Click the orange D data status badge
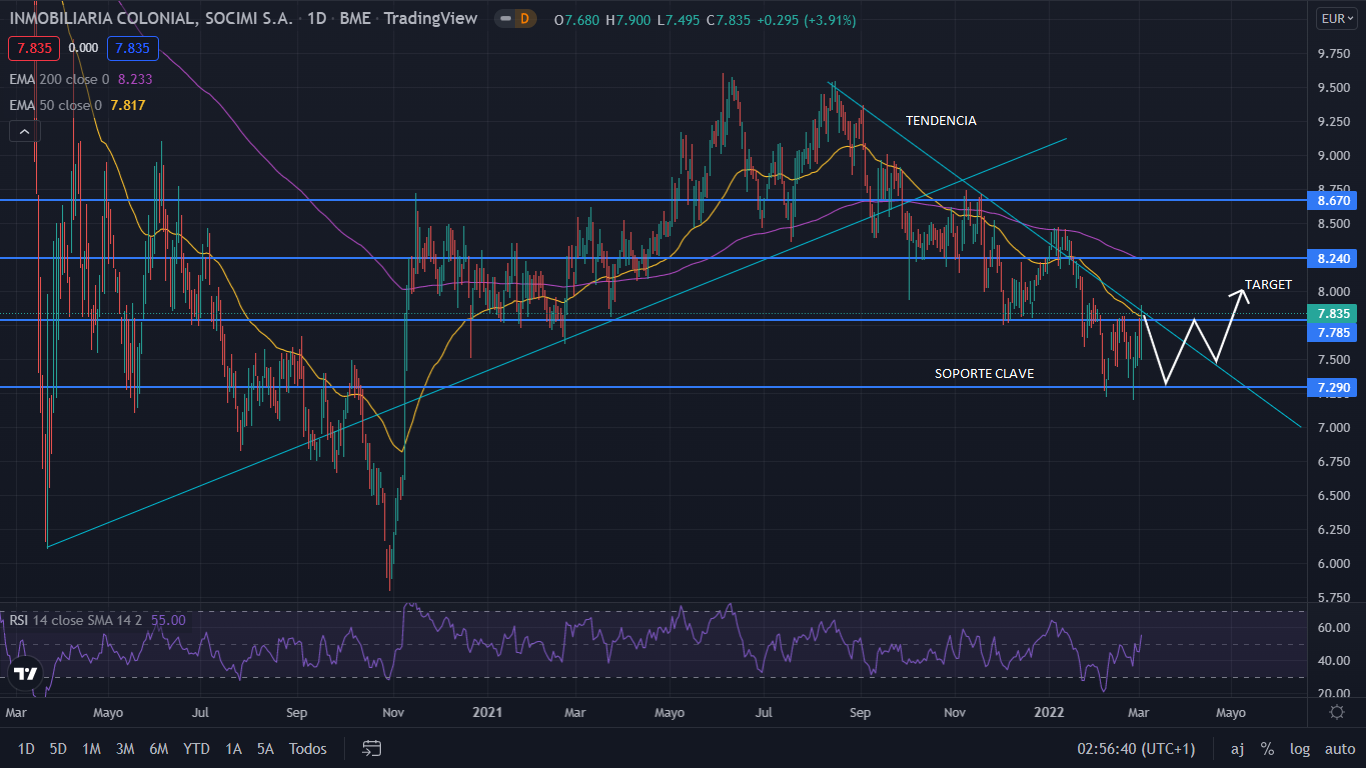The image size is (1366, 768). tap(523, 19)
